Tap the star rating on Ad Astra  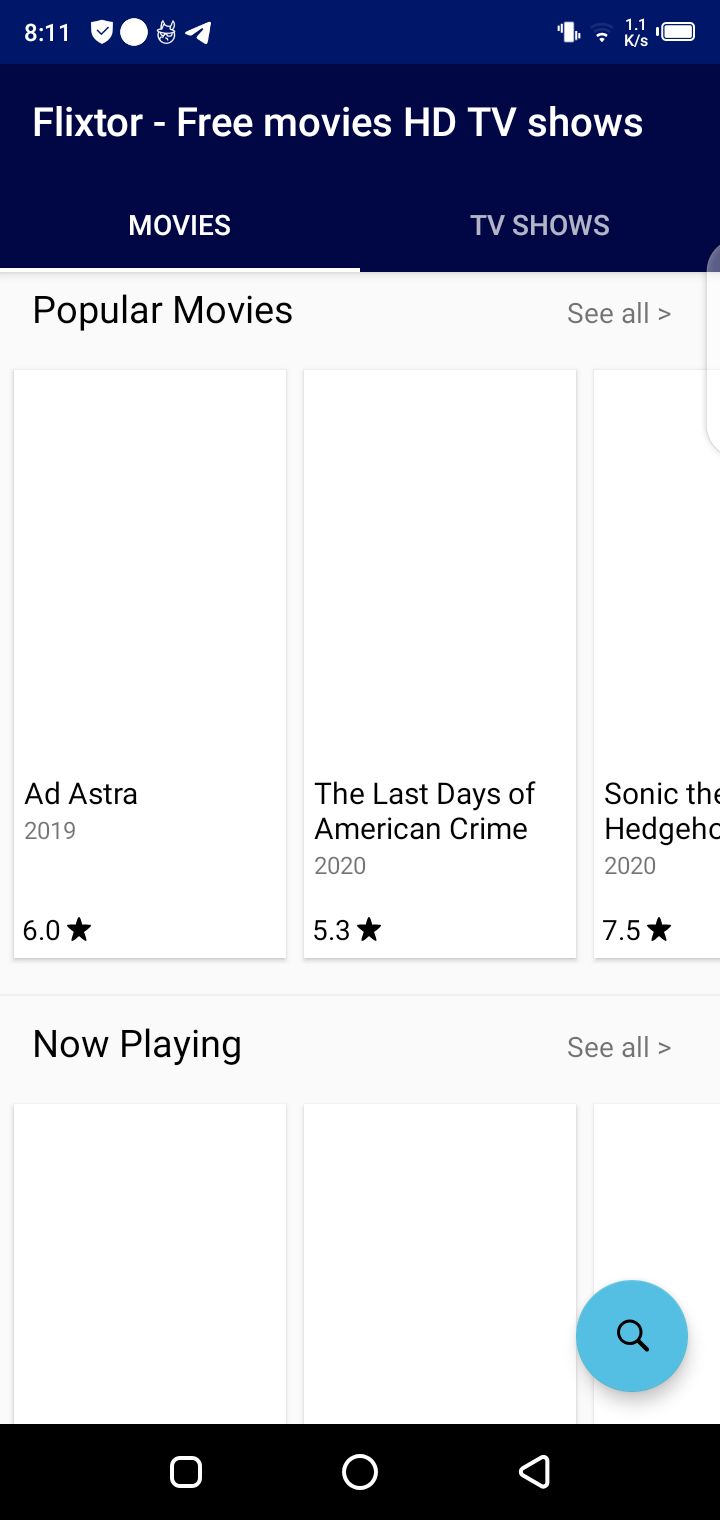click(79, 931)
